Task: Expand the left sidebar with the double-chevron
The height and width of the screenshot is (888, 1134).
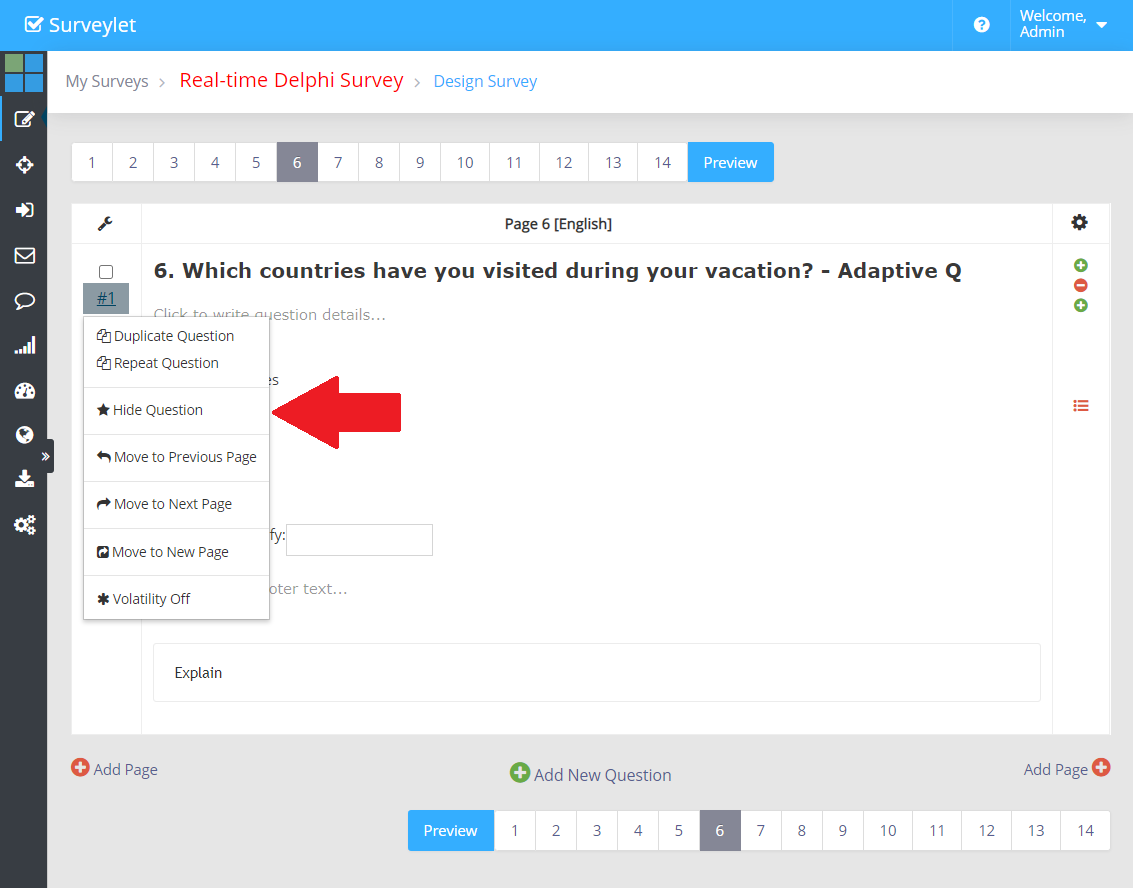Action: [x=45, y=456]
